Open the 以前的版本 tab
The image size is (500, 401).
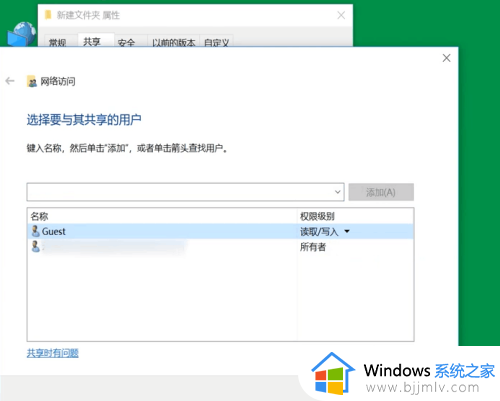(173, 42)
